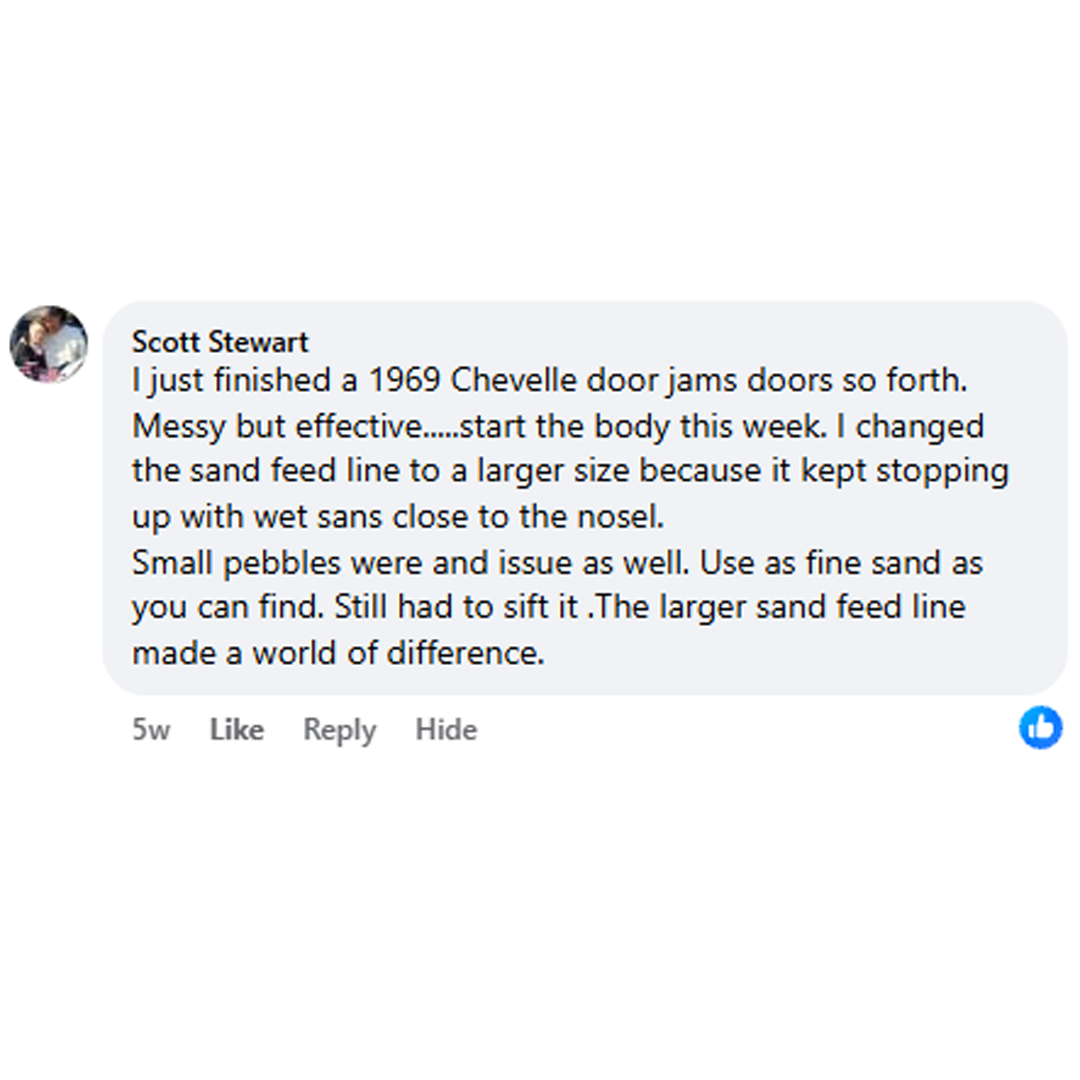Reply to Scott Stewart's comment
1080x1080 pixels.
coord(339,730)
